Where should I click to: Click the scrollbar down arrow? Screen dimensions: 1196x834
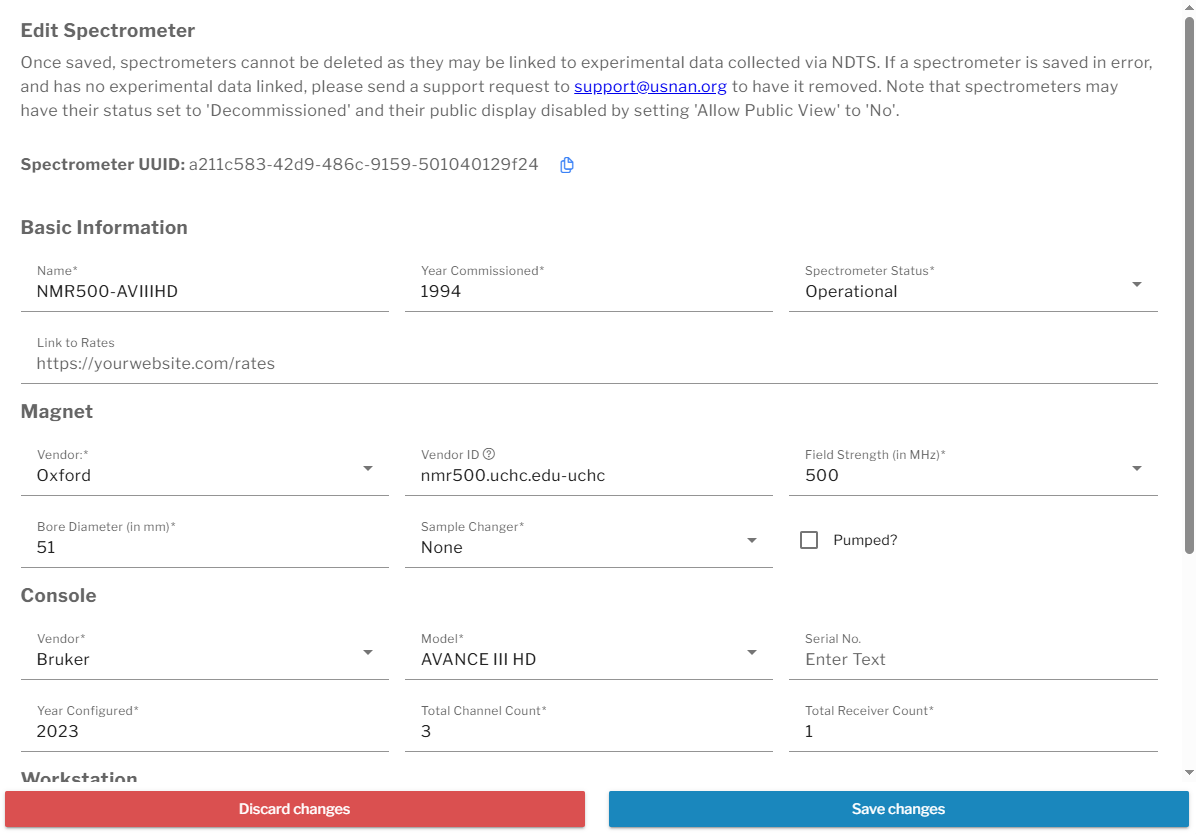click(x=1189, y=772)
